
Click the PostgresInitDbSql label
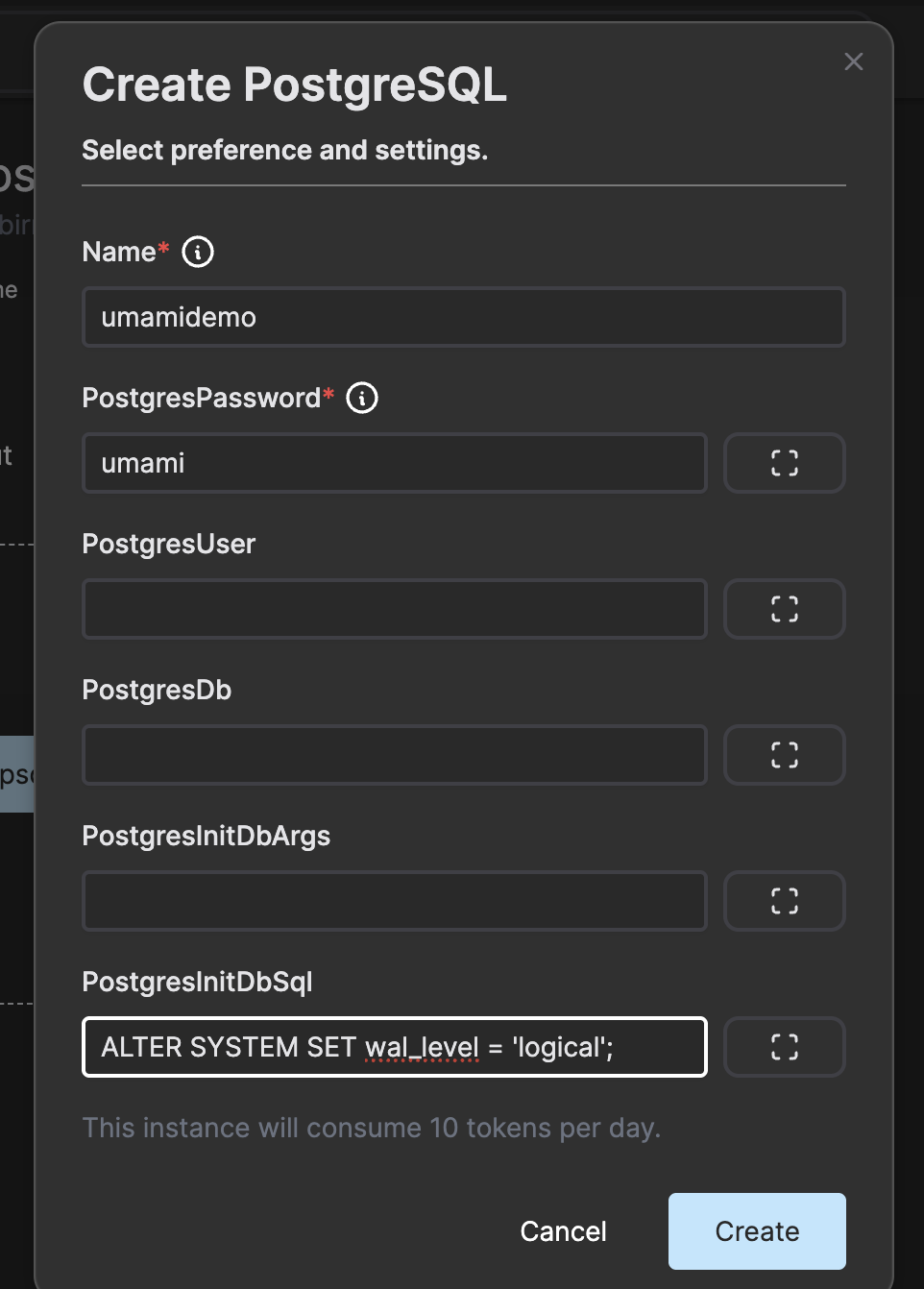tap(198, 982)
